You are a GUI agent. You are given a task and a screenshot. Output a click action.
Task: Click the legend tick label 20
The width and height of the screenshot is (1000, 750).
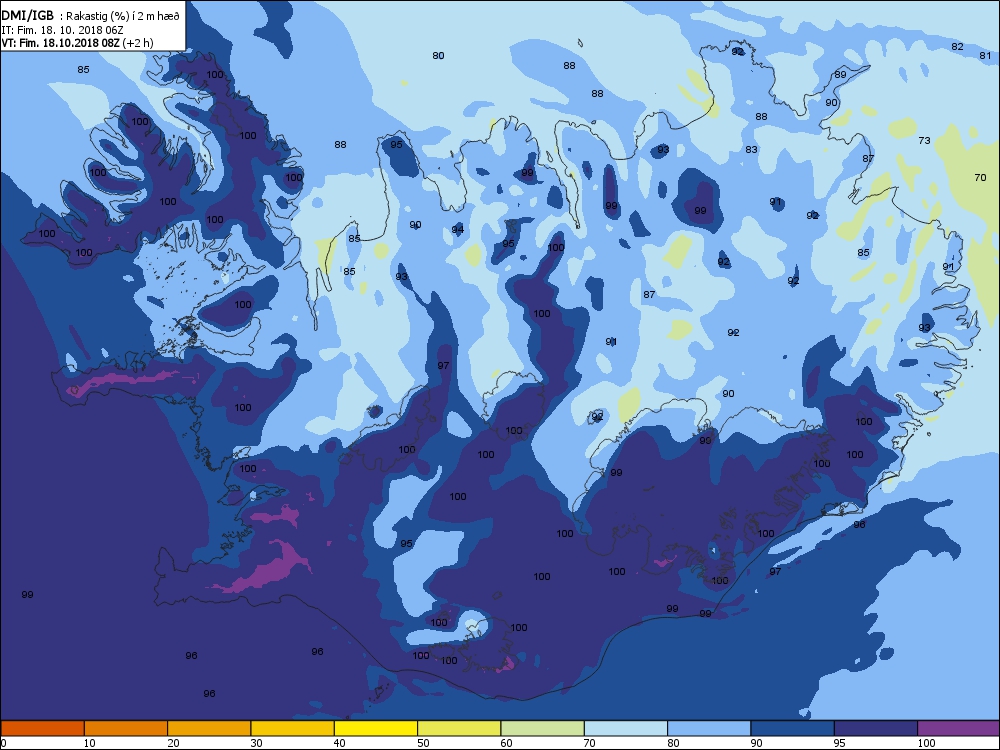click(x=173, y=743)
